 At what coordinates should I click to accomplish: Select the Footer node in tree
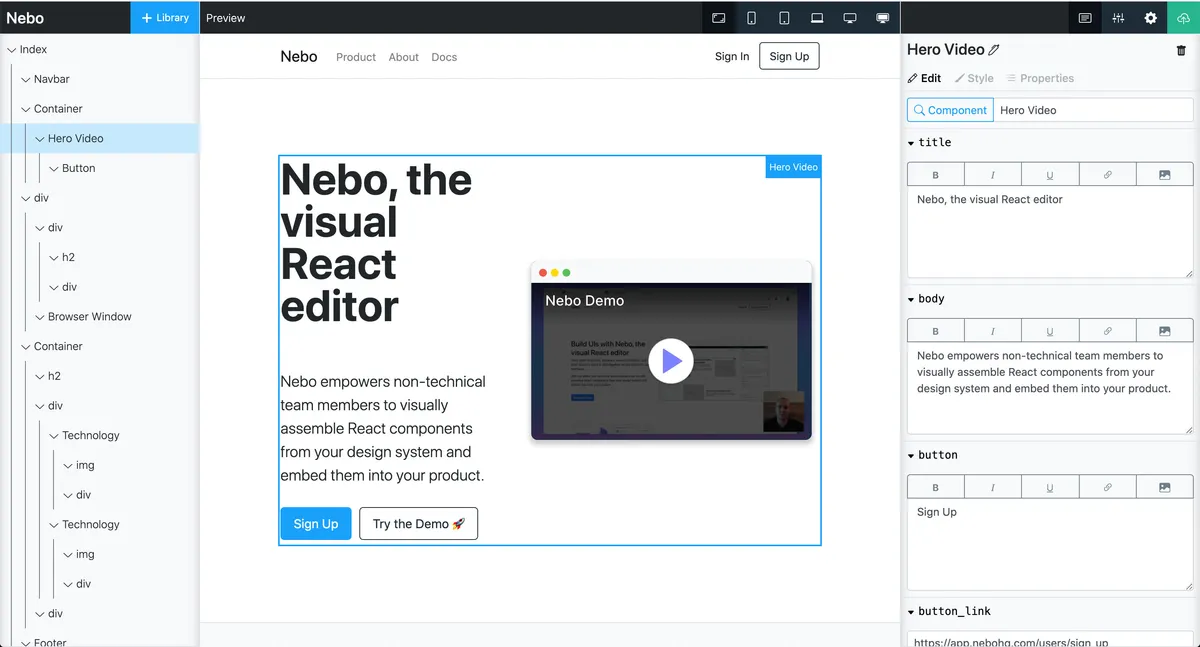coord(50,642)
